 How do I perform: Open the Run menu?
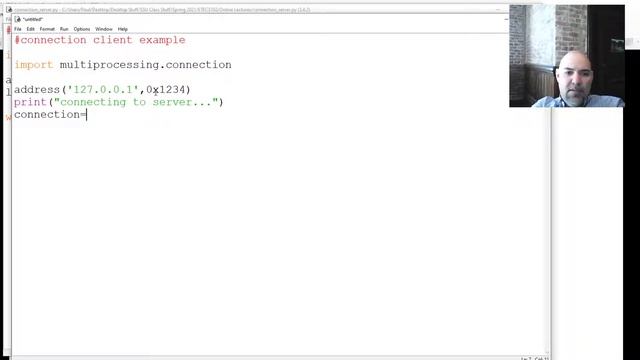(x=64, y=29)
